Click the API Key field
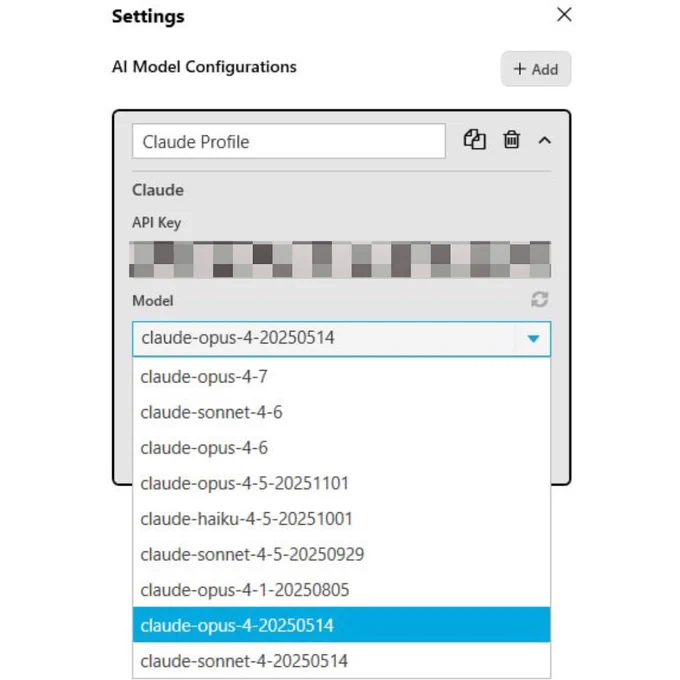Viewport: 680px width, 680px height. pyautogui.click(x=340, y=259)
